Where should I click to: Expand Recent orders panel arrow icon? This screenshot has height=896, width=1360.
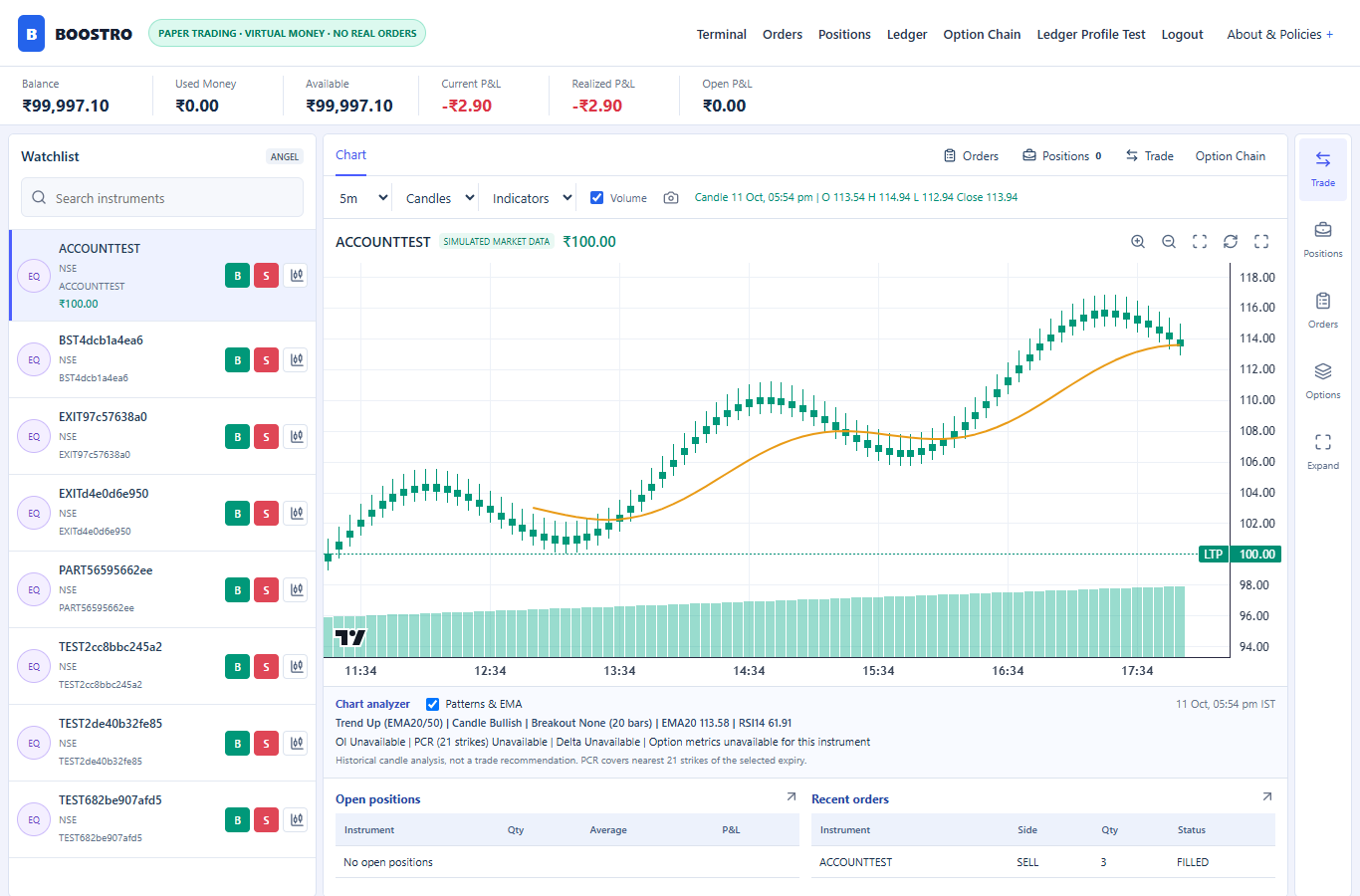tap(1267, 796)
